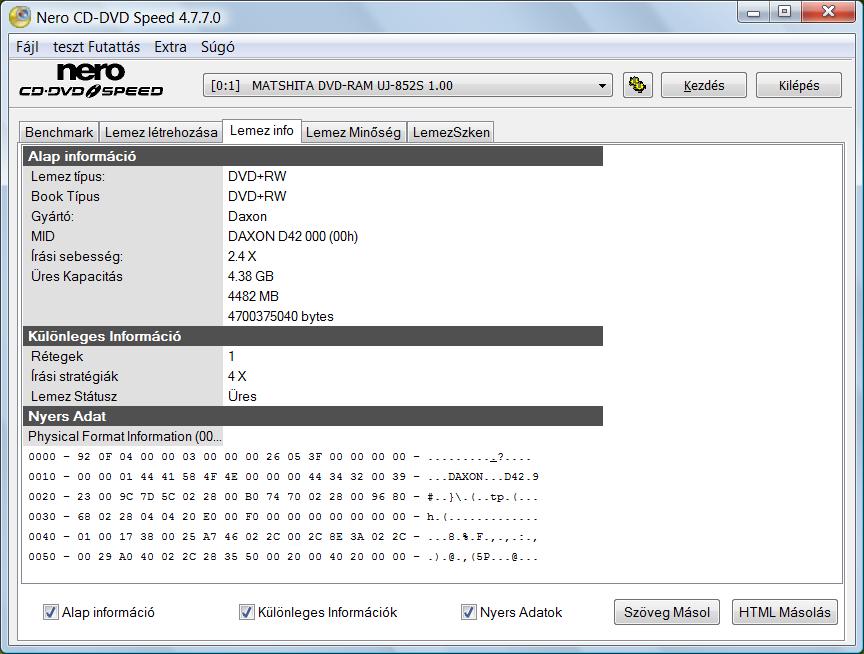The height and width of the screenshot is (654, 864).
Task: Click the Üres Kapacitás label
Action: click(x=77, y=276)
